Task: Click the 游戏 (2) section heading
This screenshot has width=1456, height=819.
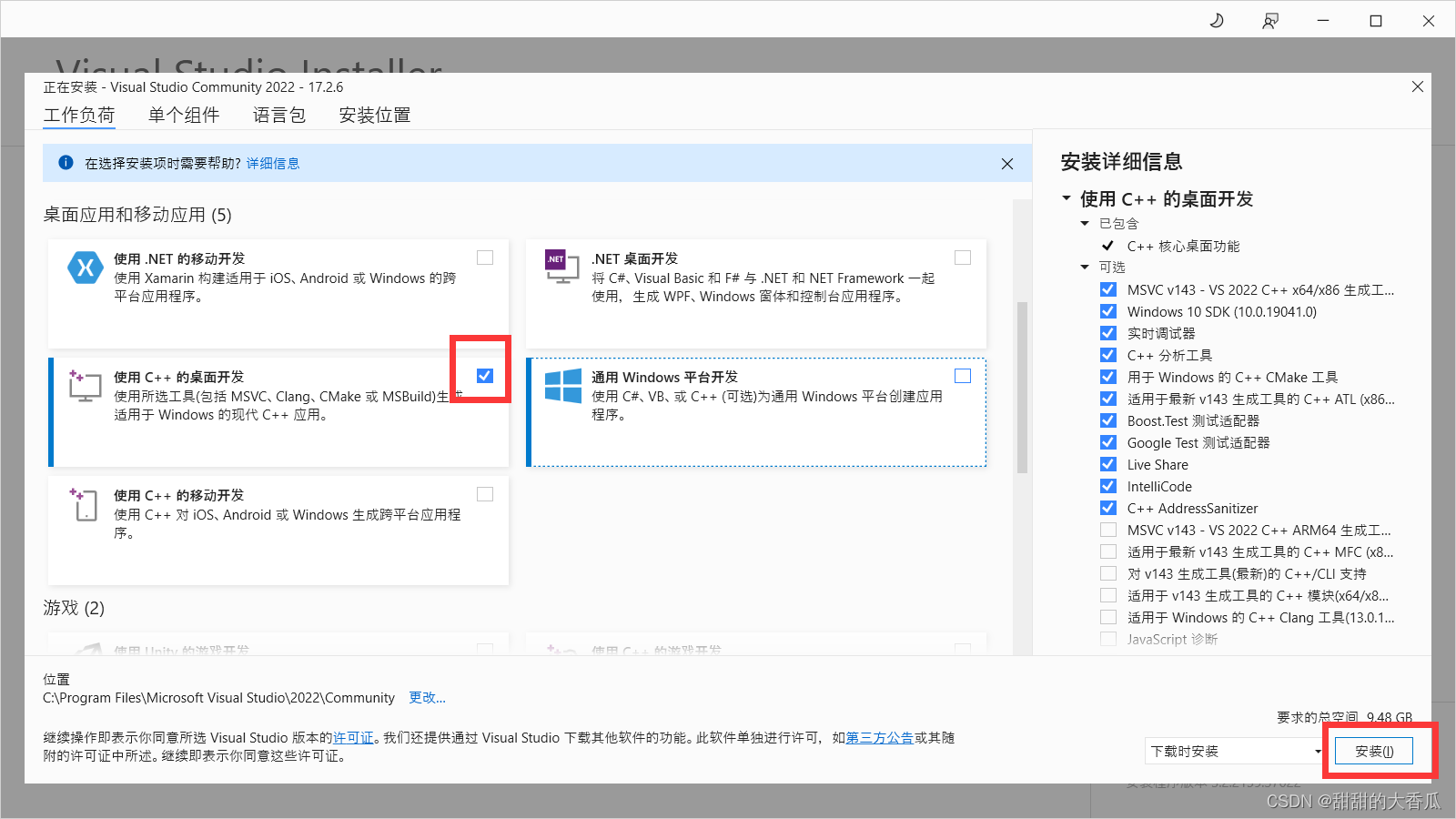Action: click(74, 608)
